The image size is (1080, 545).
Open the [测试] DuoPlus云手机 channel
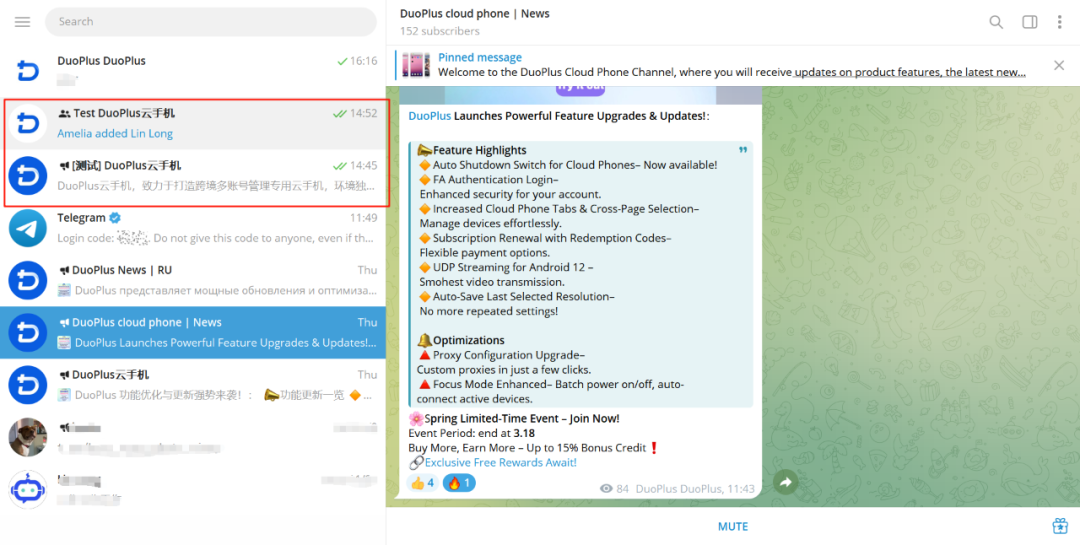193,176
